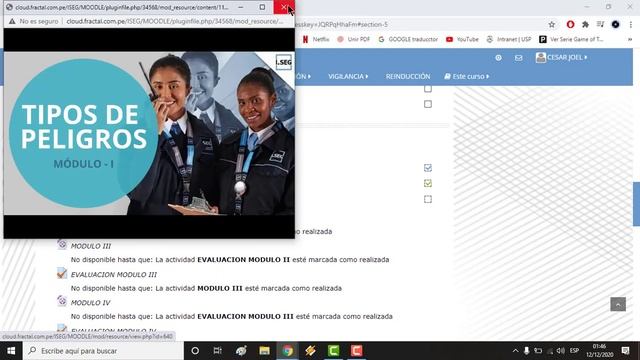This screenshot has width=640, height=360.
Task: Open the microphone tray icon
Action: point(527,351)
